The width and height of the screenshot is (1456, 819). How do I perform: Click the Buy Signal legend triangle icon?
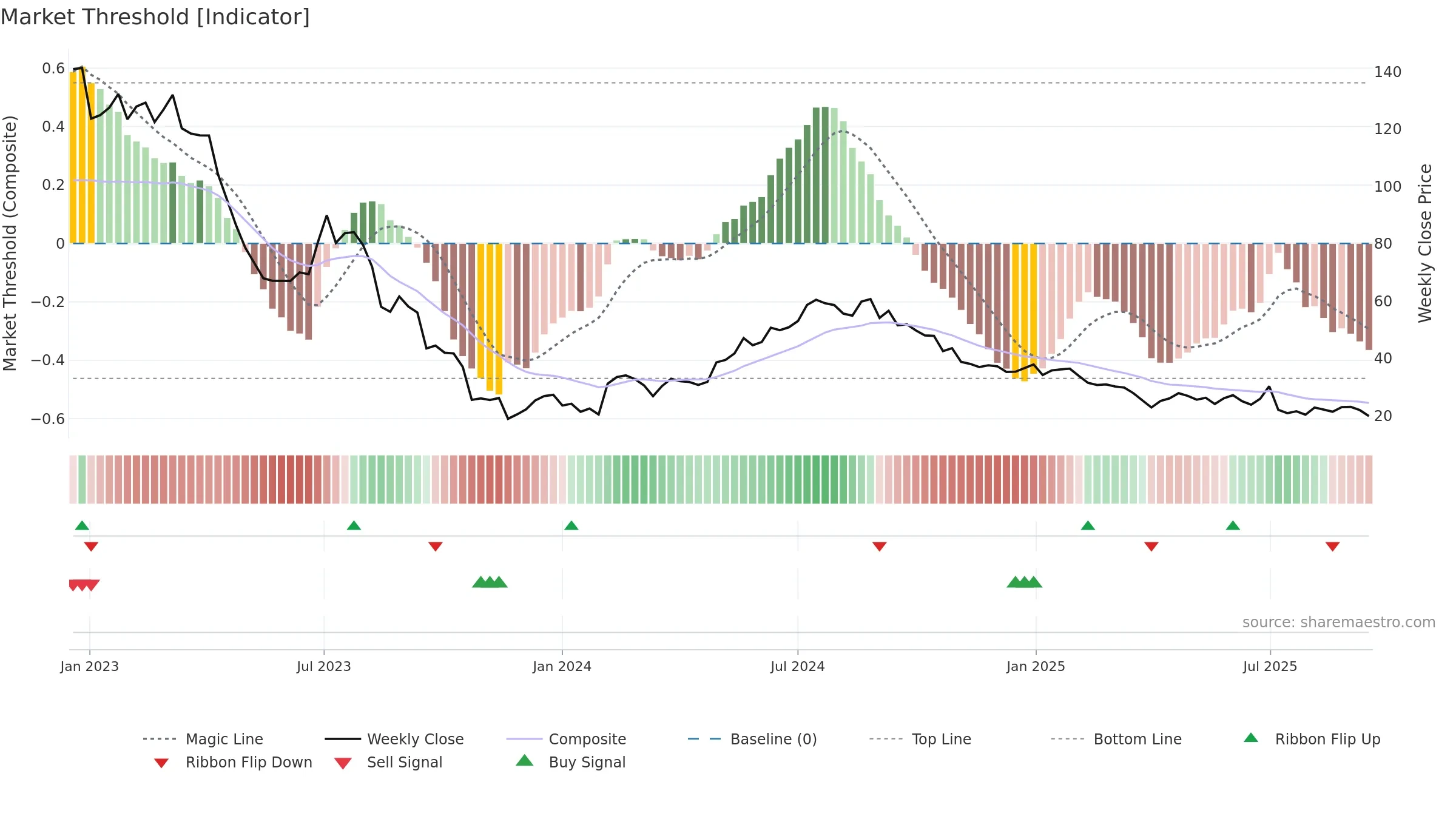point(524,761)
